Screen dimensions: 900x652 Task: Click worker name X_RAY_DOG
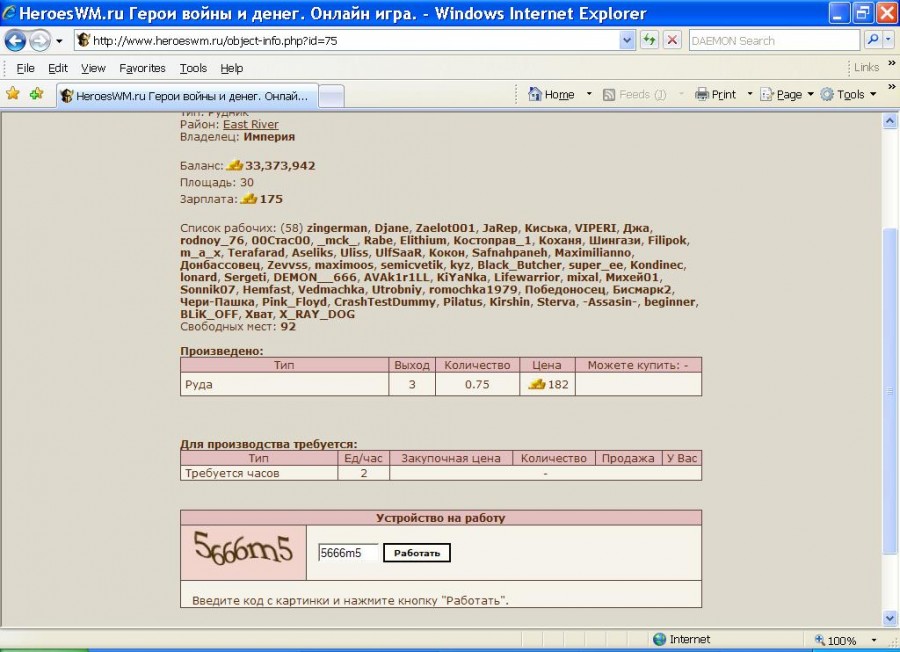317,315
